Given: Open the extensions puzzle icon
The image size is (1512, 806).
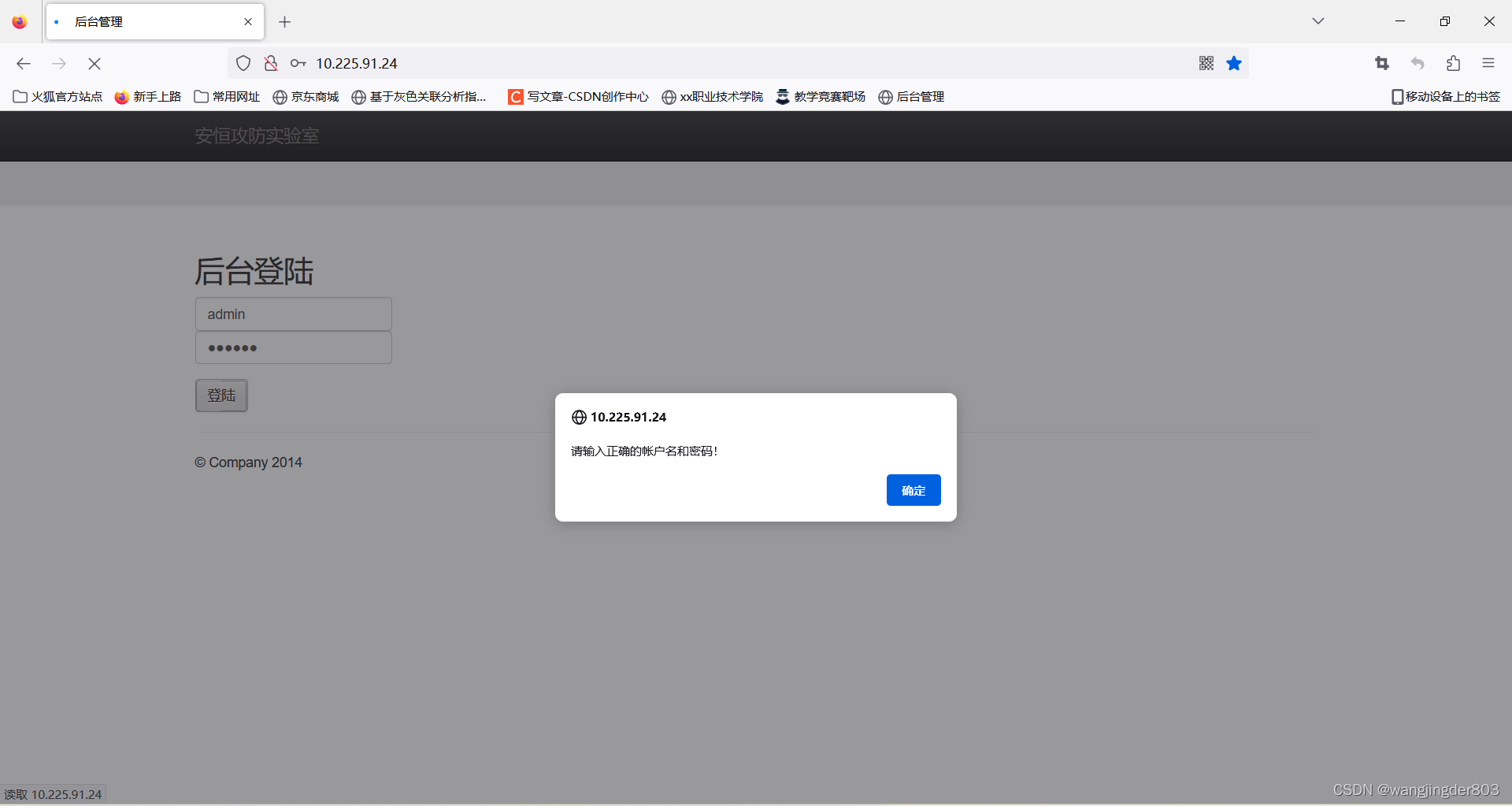Looking at the screenshot, I should (1453, 63).
